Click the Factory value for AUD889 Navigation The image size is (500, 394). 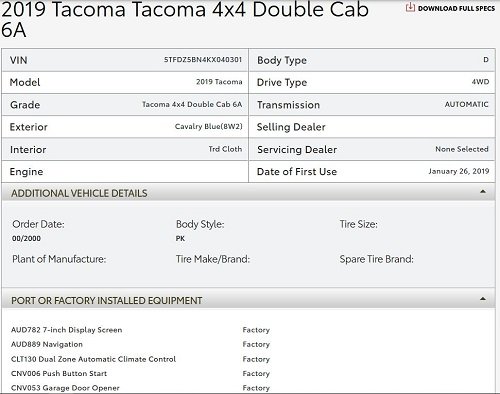[256, 344]
